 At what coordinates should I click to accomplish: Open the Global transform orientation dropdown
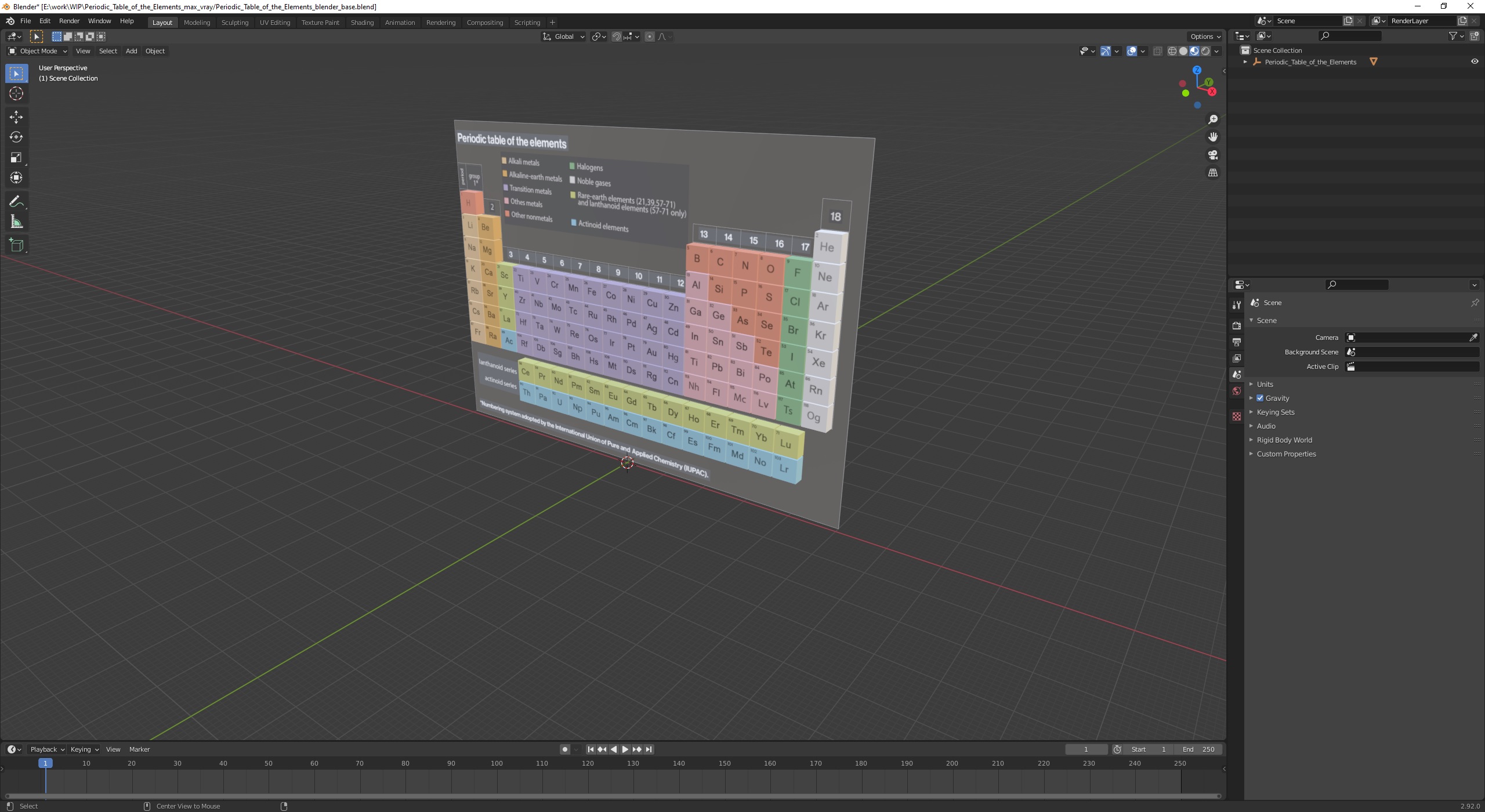(564, 37)
